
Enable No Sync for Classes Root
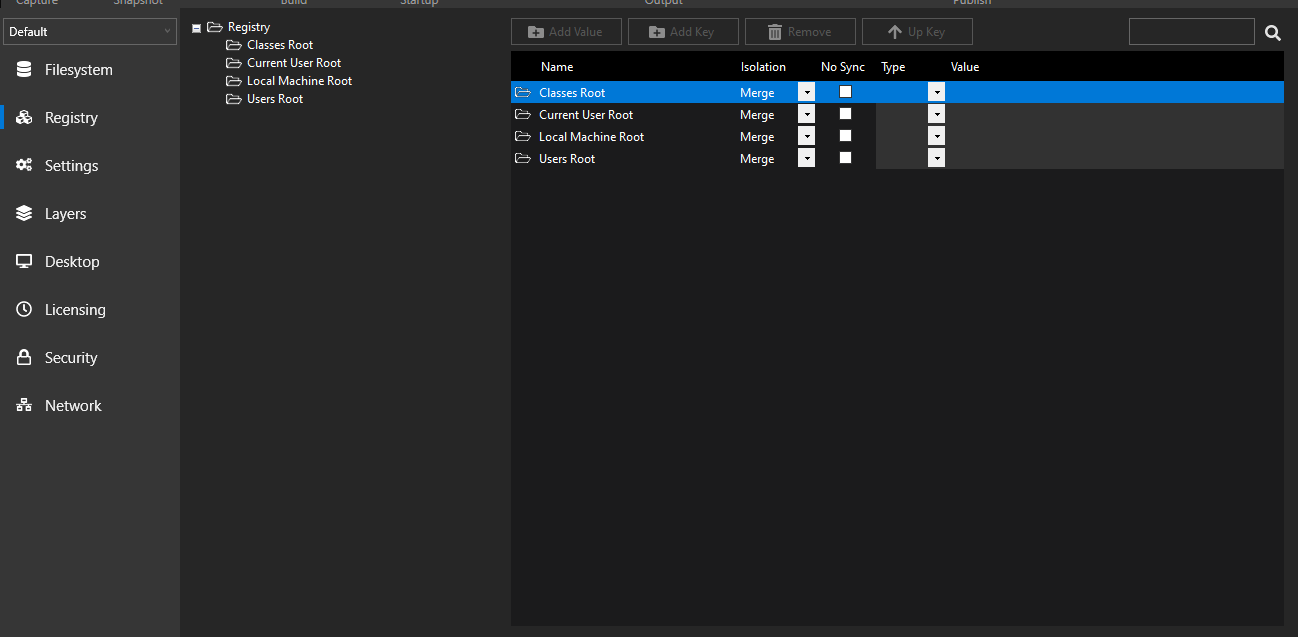pyautogui.click(x=845, y=91)
